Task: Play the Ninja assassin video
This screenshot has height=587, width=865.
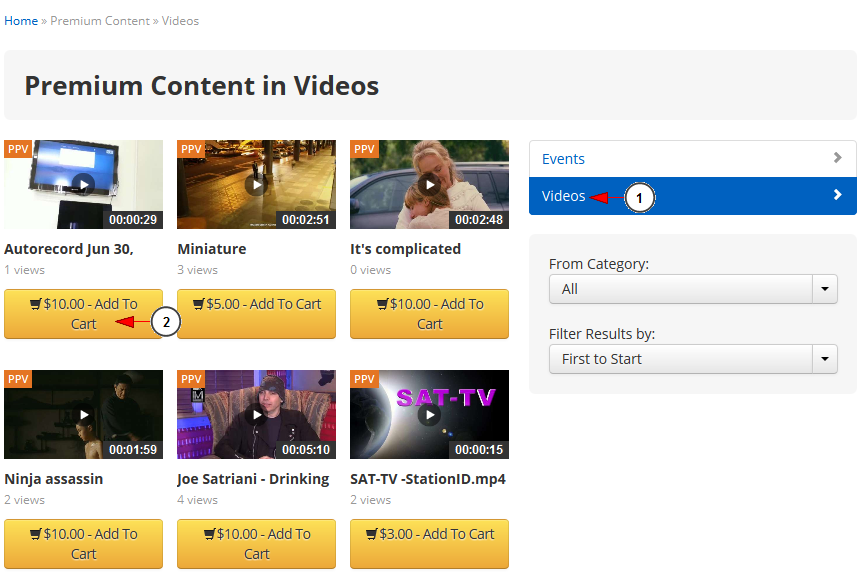Action: [83, 414]
